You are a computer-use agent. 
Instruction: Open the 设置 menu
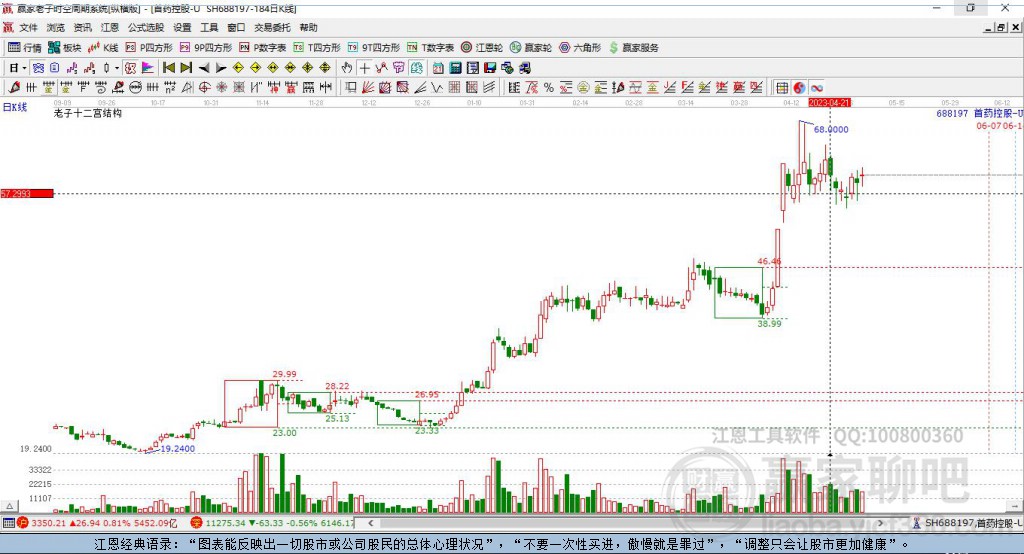pyautogui.click(x=182, y=27)
